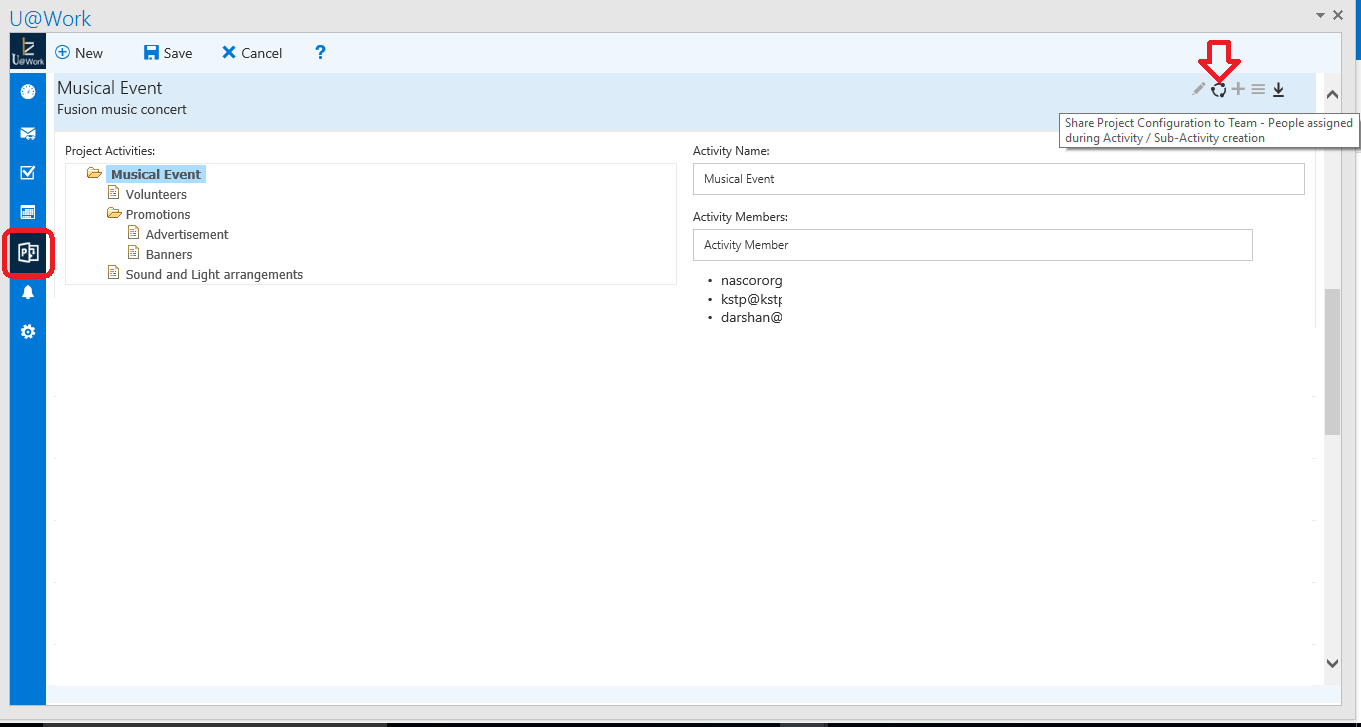Click the Save button in toolbar
1361x727 pixels.
coord(168,53)
